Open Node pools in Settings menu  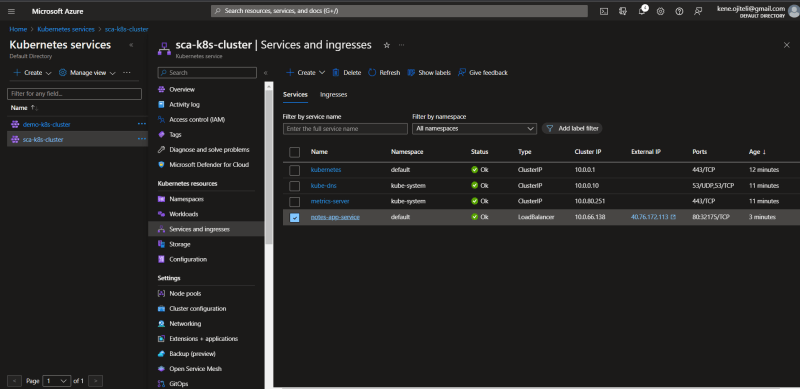[x=185, y=294]
